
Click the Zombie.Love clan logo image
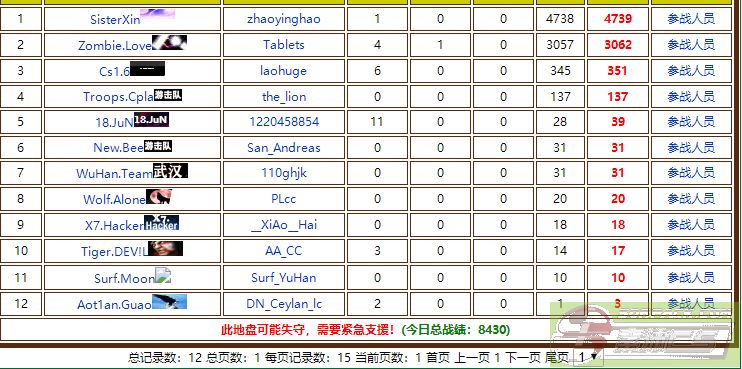point(169,43)
